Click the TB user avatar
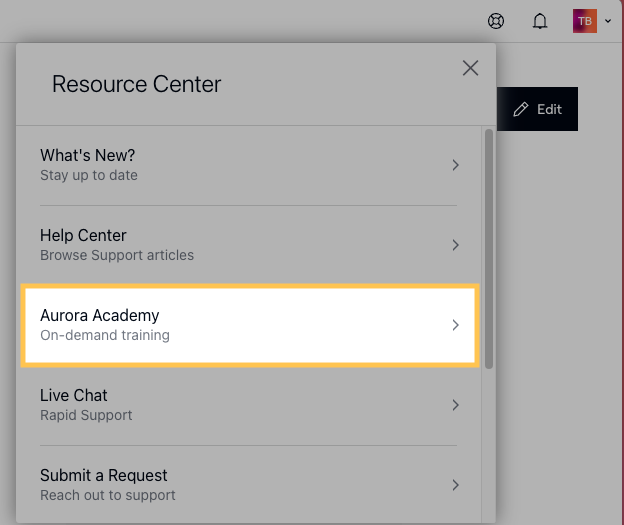The width and height of the screenshot is (624, 525). 585,21
